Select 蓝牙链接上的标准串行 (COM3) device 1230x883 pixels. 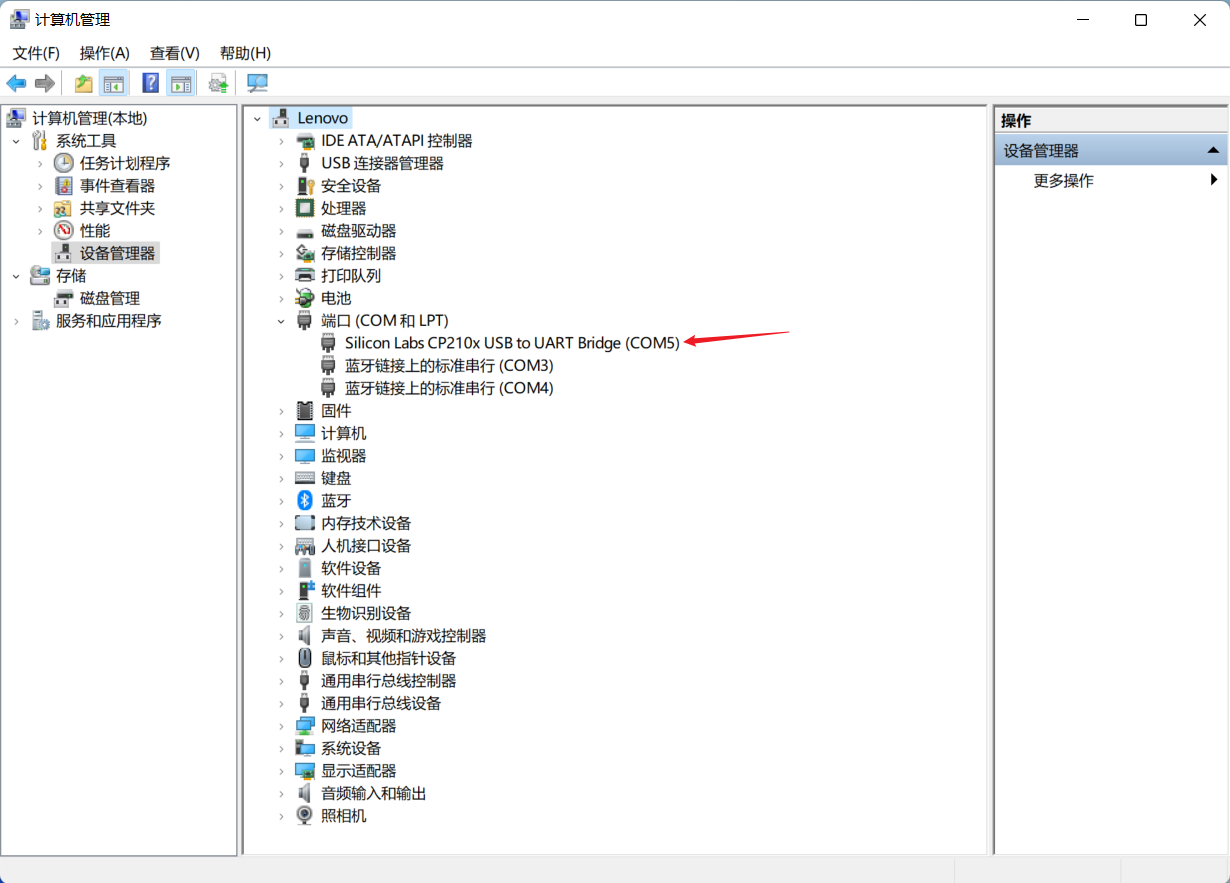tap(449, 365)
